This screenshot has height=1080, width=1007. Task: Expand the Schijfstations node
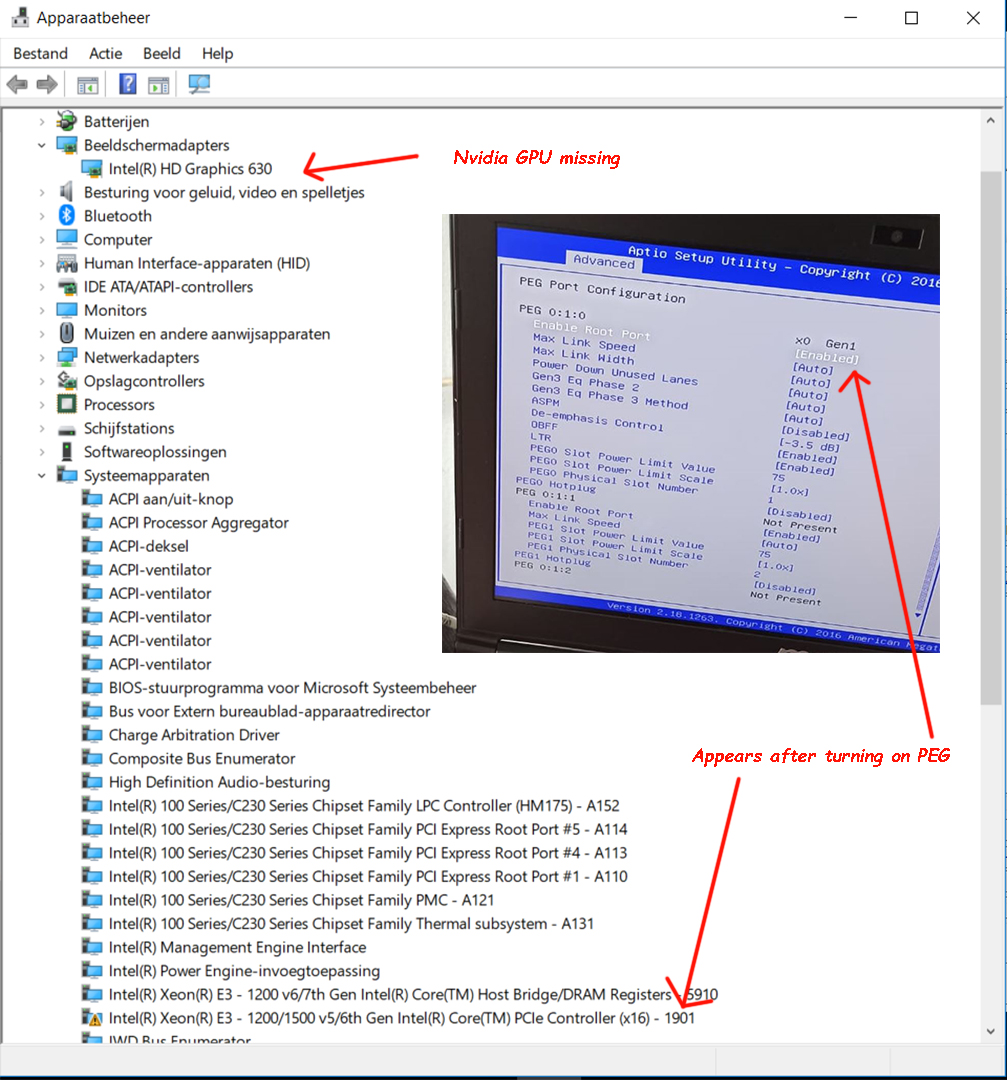[42, 428]
